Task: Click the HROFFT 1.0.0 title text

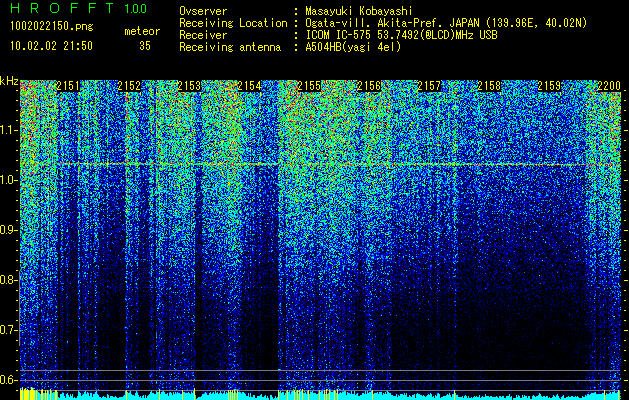Action: (78, 8)
